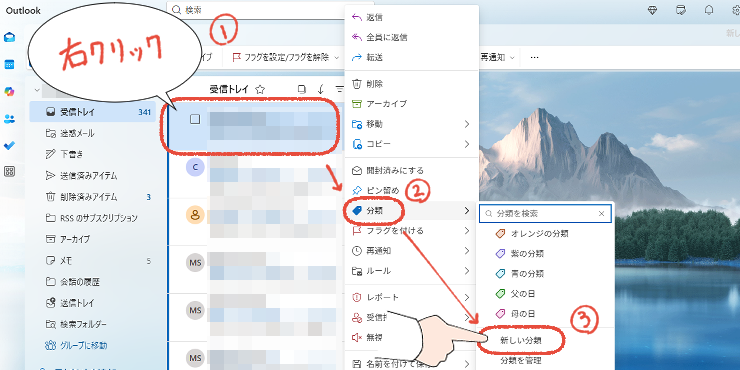Click the select mode icon beside the star
This screenshot has width=740, height=370.
(302, 89)
